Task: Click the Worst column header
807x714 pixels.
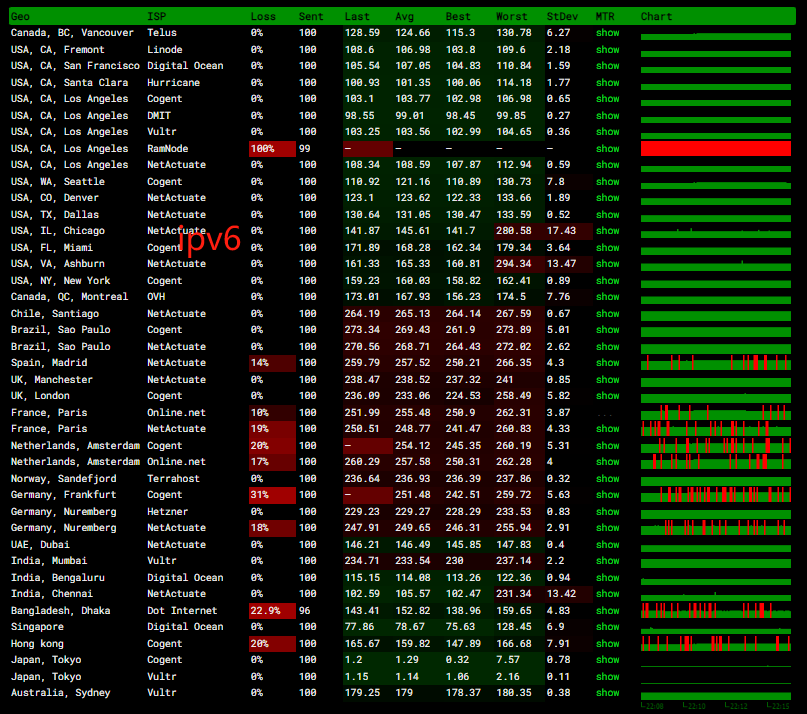Action: tap(512, 16)
